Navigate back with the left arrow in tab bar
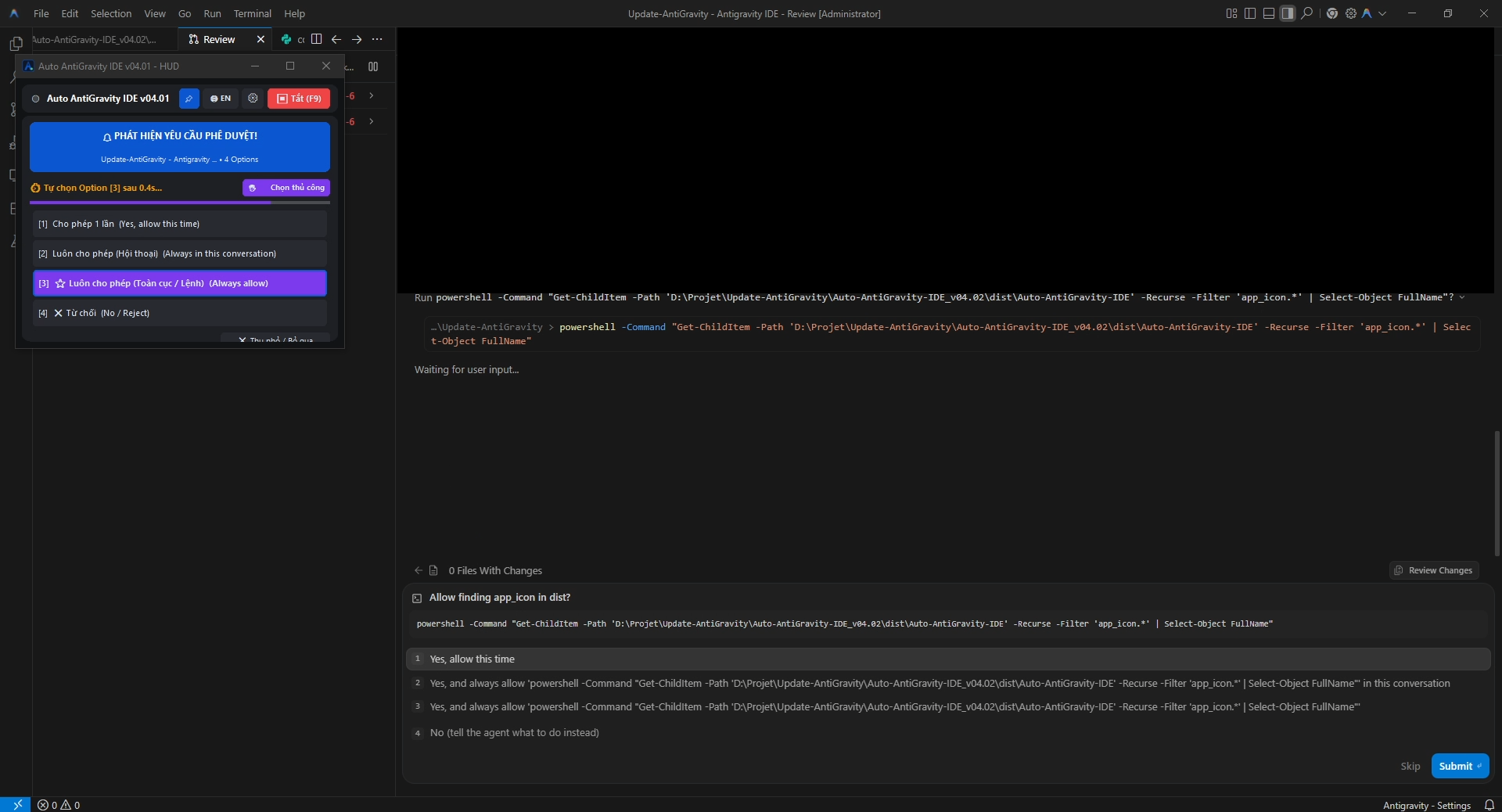Image resolution: width=1502 pixels, height=812 pixels. 336,39
